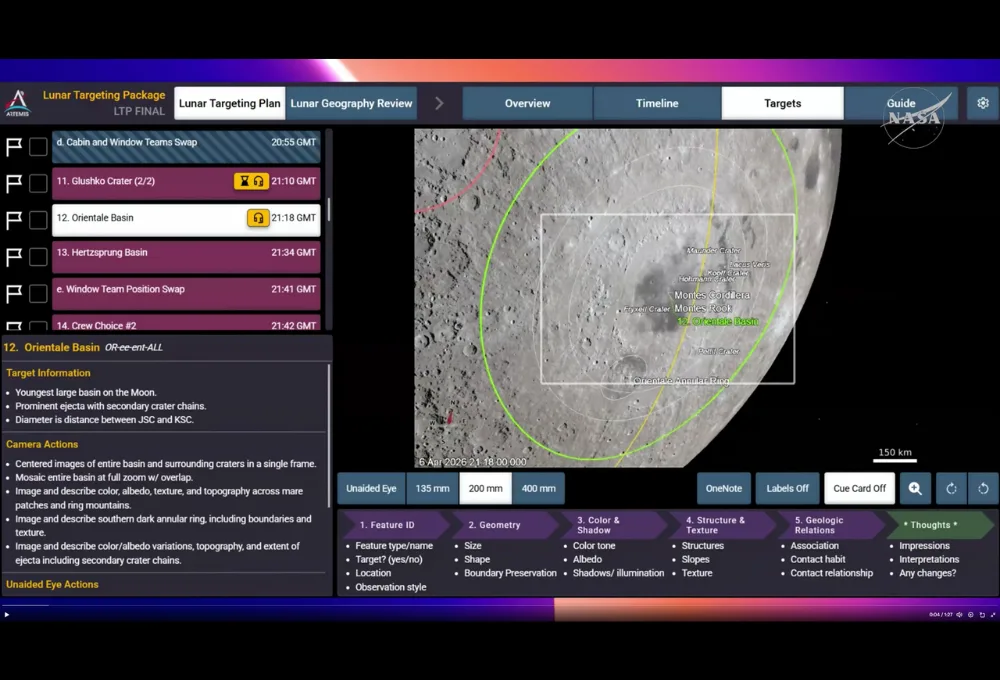Click the rotate counterclockwise map icon
Image resolution: width=1000 pixels, height=680 pixels.
tap(983, 488)
